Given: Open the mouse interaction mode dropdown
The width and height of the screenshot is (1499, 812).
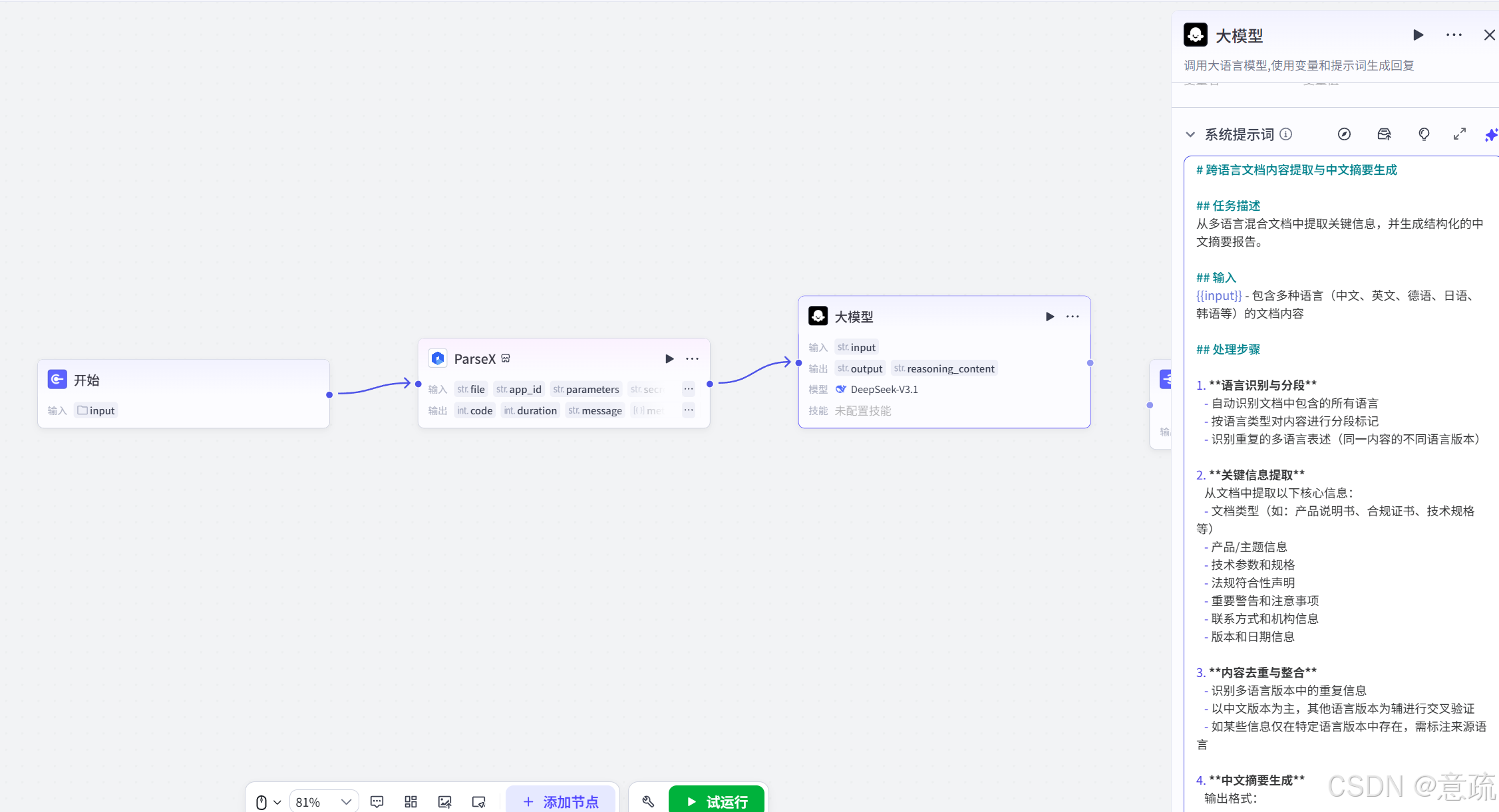Looking at the screenshot, I should point(268,802).
